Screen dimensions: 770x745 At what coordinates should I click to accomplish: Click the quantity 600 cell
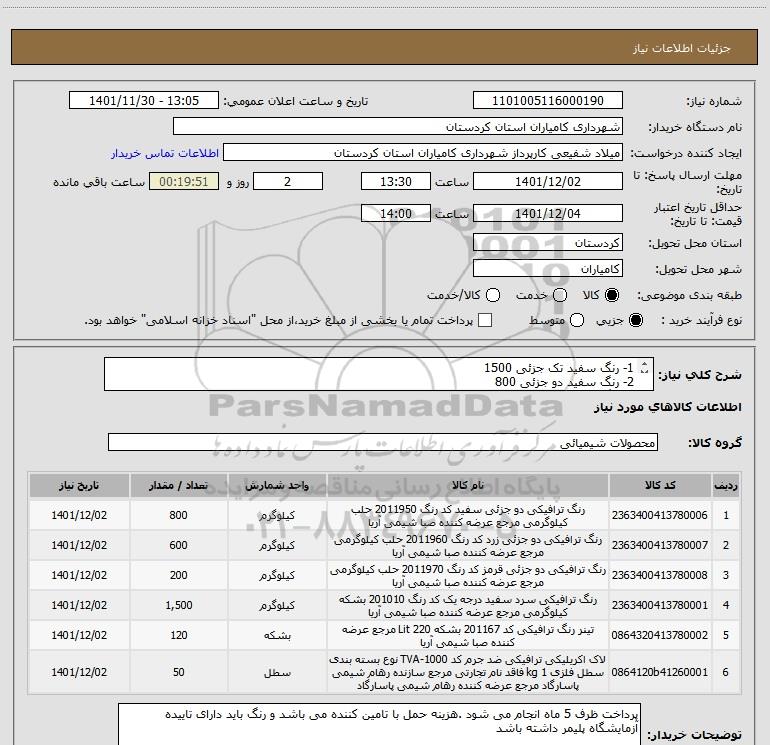(178, 545)
